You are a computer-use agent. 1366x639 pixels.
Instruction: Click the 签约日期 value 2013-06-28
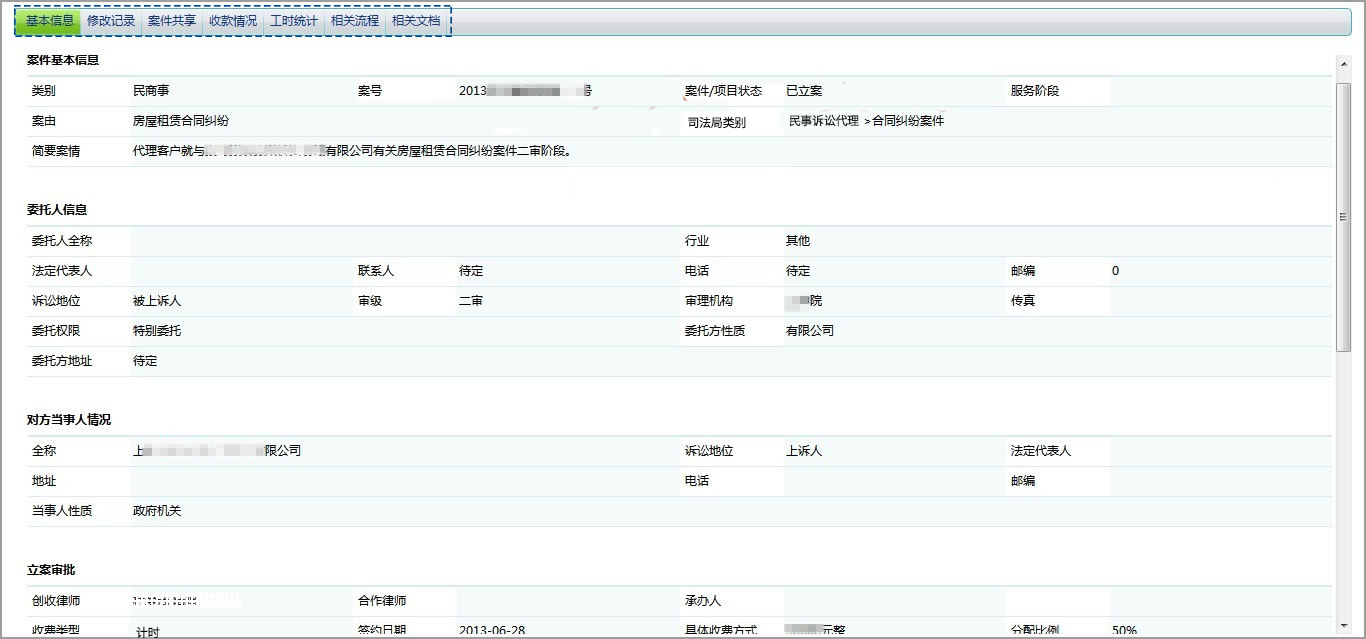492,630
